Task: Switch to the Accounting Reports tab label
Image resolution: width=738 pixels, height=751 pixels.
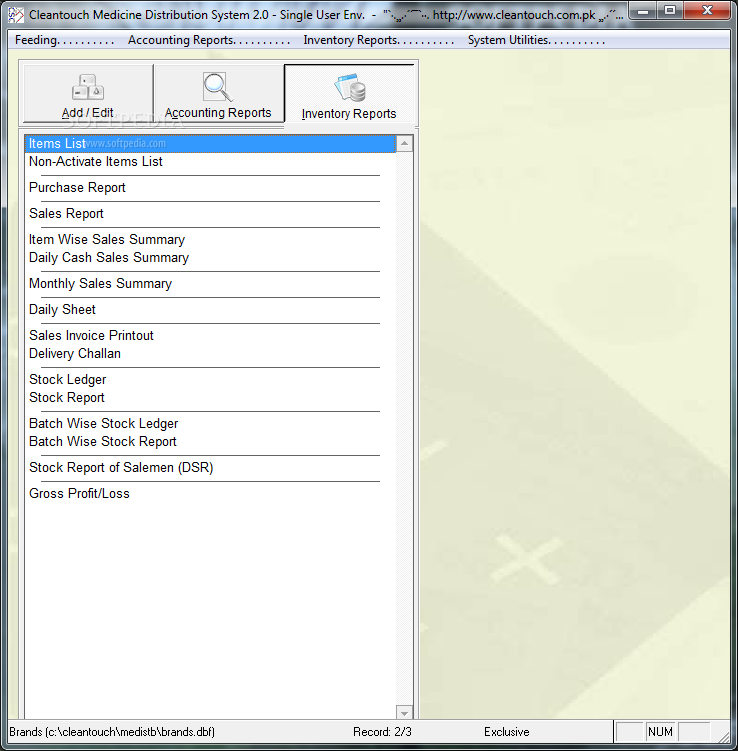Action: point(218,113)
